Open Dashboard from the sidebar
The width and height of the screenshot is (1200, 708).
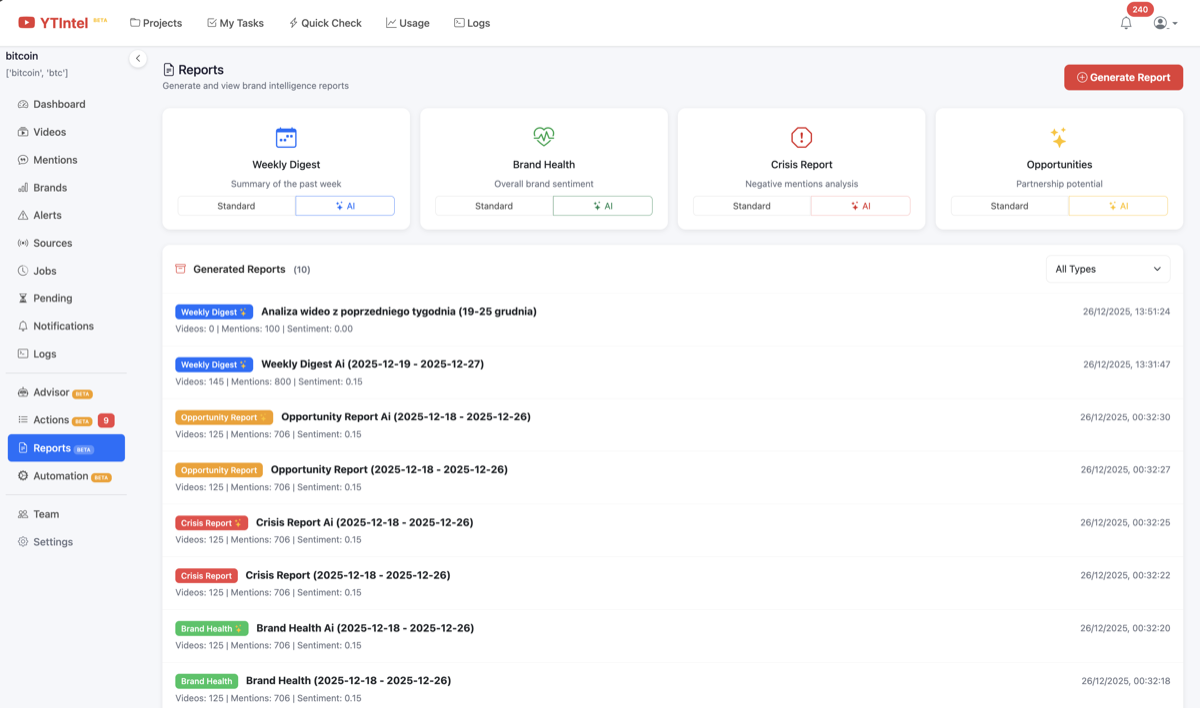tap(59, 104)
